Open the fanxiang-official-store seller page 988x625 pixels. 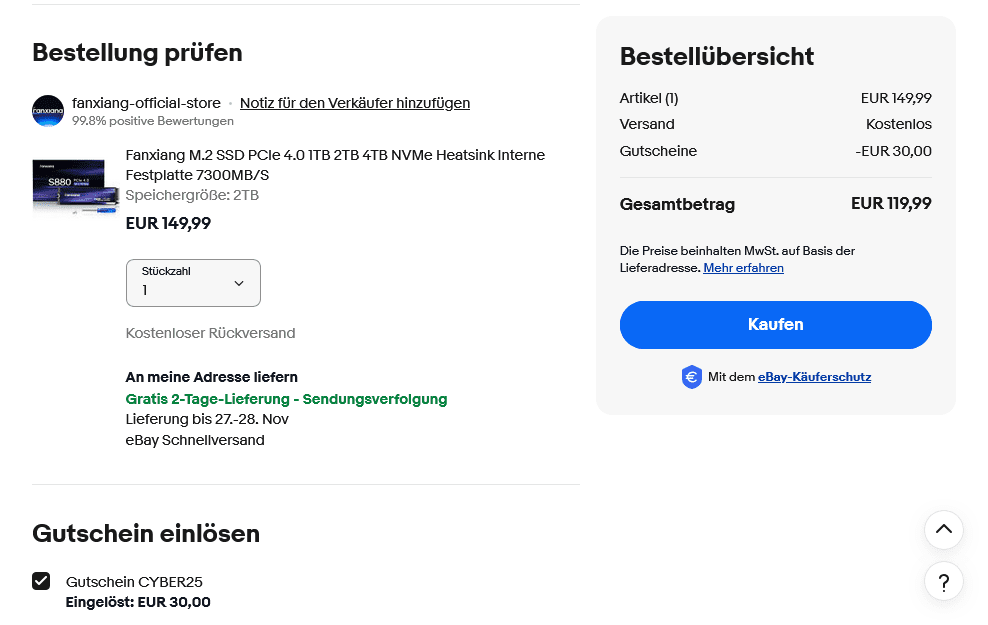[x=146, y=103]
